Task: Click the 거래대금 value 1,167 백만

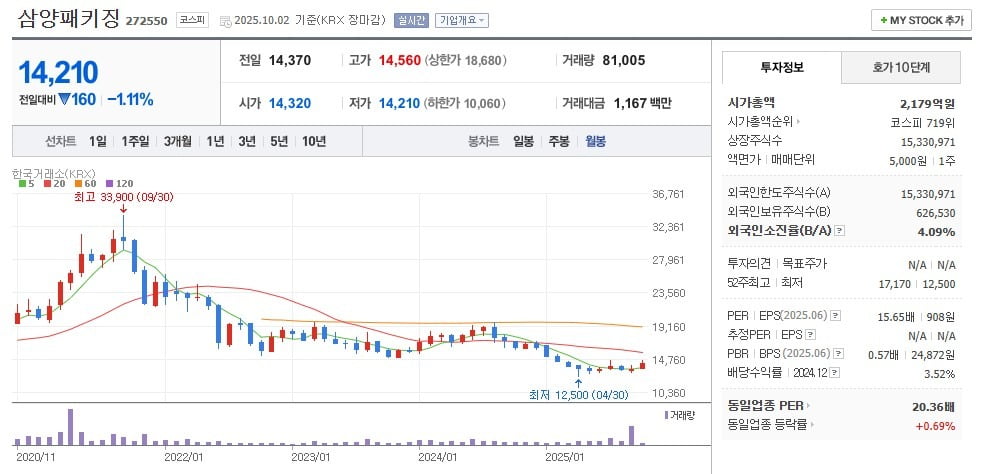Action: click(642, 103)
